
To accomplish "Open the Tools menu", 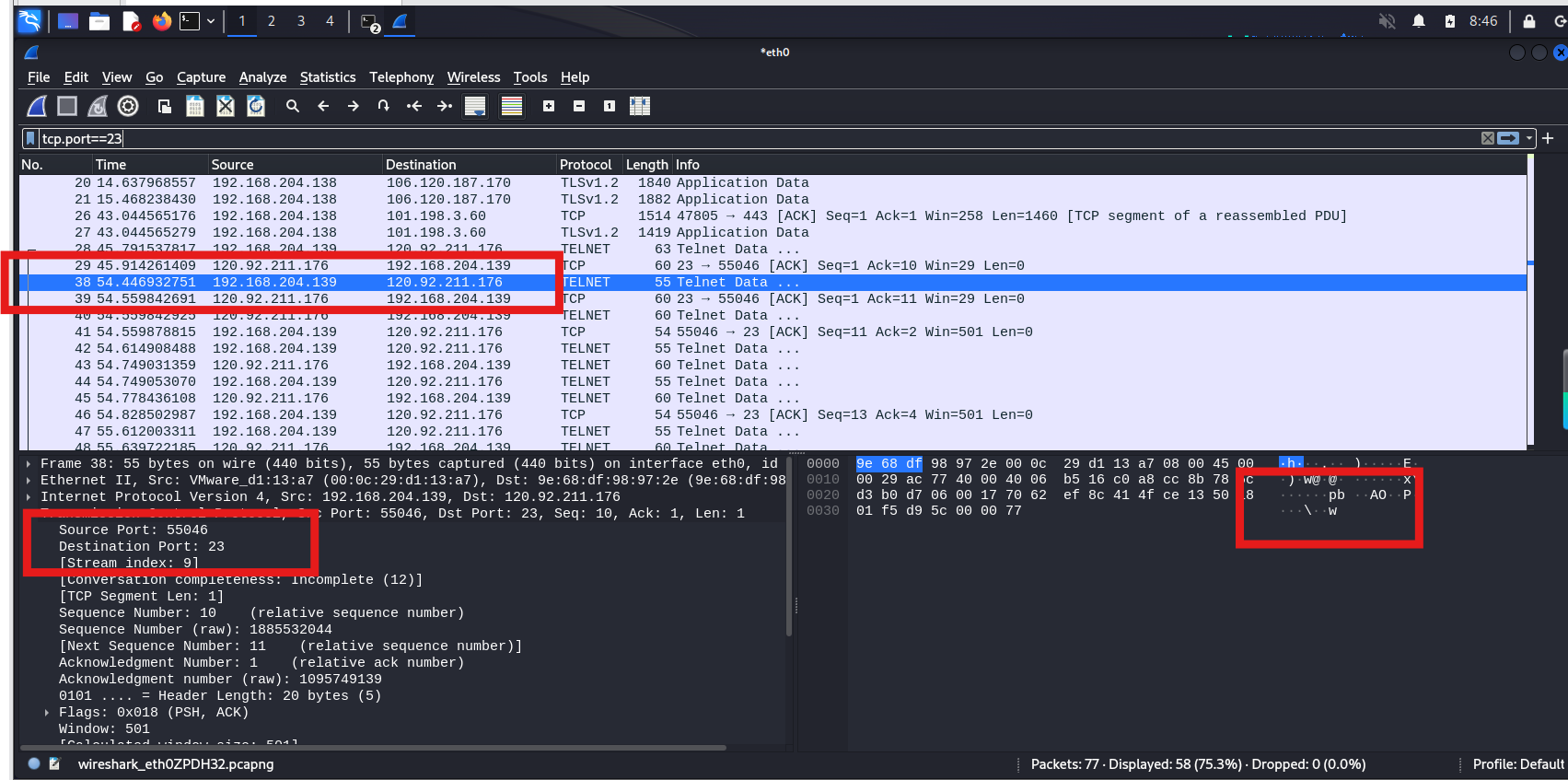I will [530, 77].
